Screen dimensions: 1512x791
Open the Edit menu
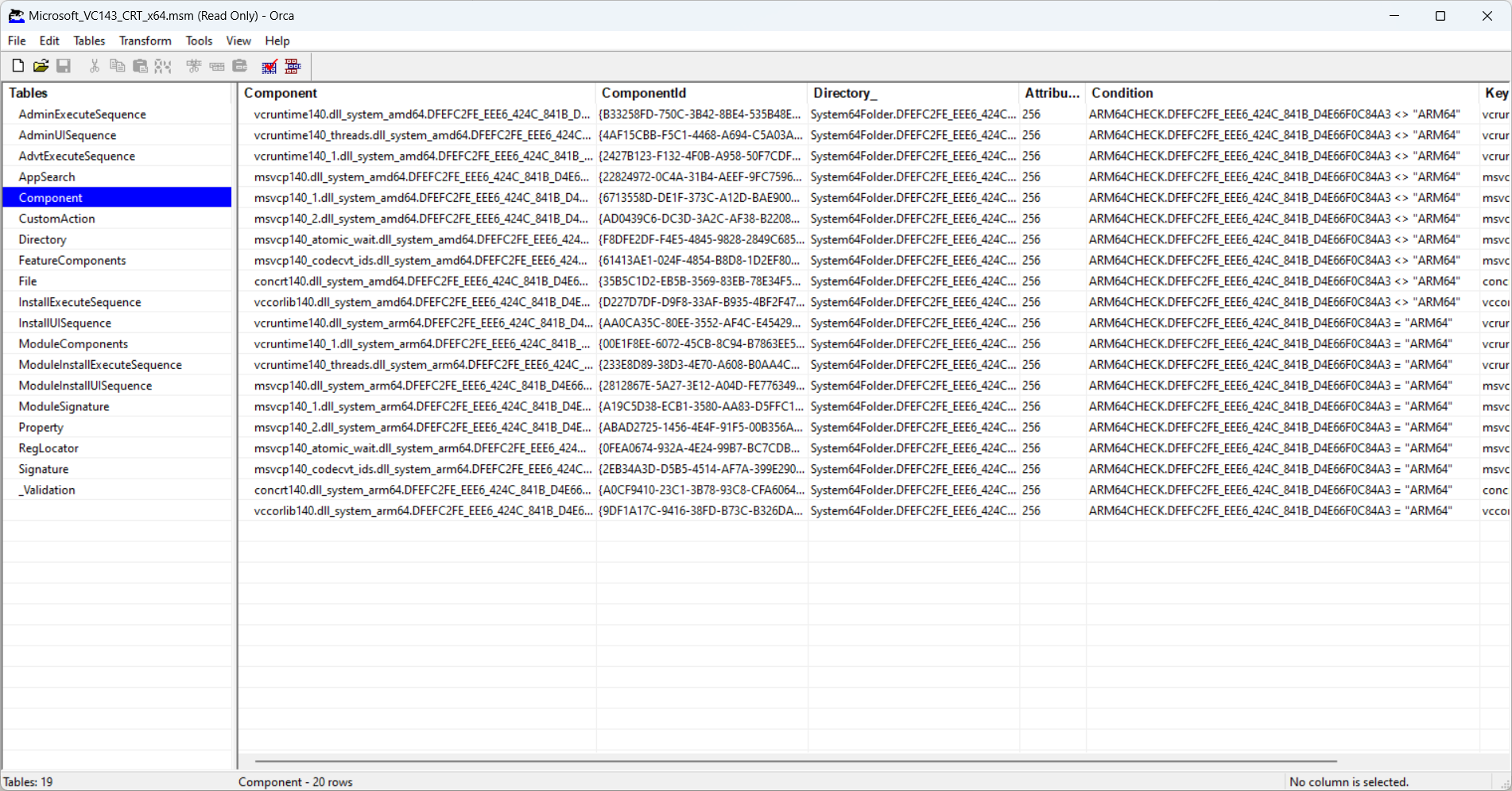pyautogui.click(x=49, y=41)
